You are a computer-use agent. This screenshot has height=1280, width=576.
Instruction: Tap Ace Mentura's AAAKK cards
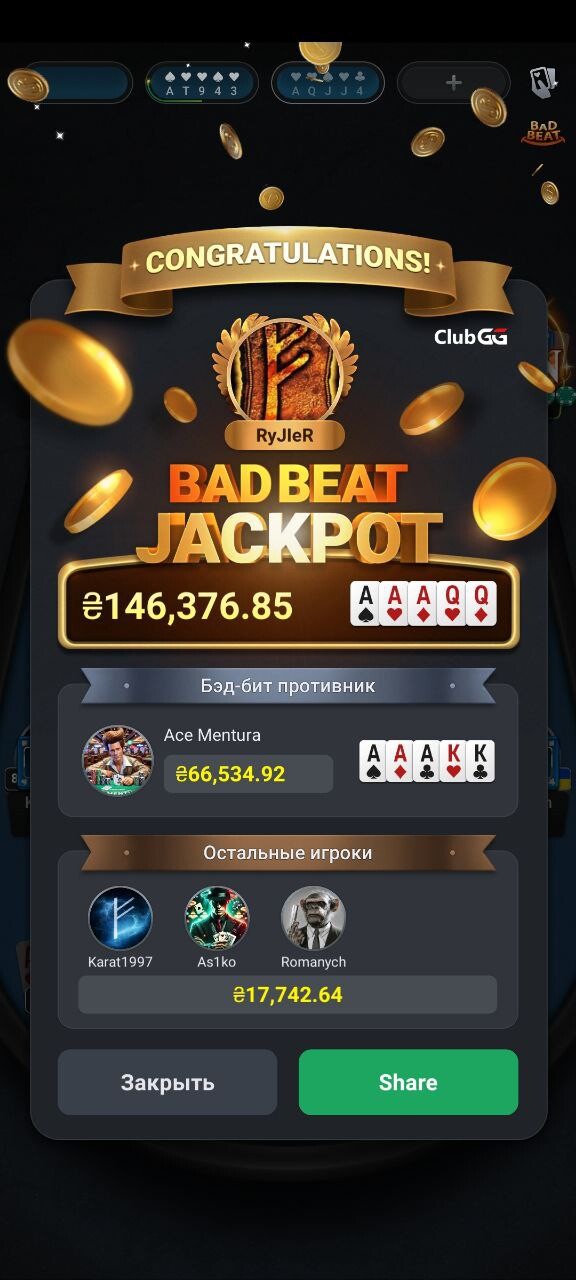[427, 761]
